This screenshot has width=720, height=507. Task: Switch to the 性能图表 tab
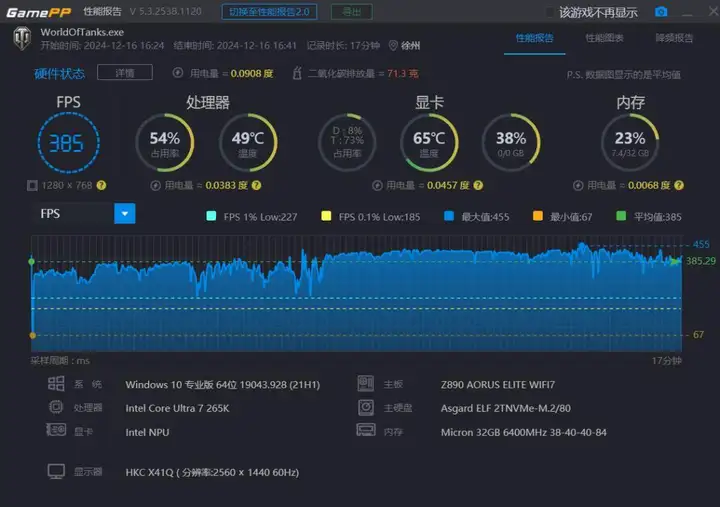[604, 38]
